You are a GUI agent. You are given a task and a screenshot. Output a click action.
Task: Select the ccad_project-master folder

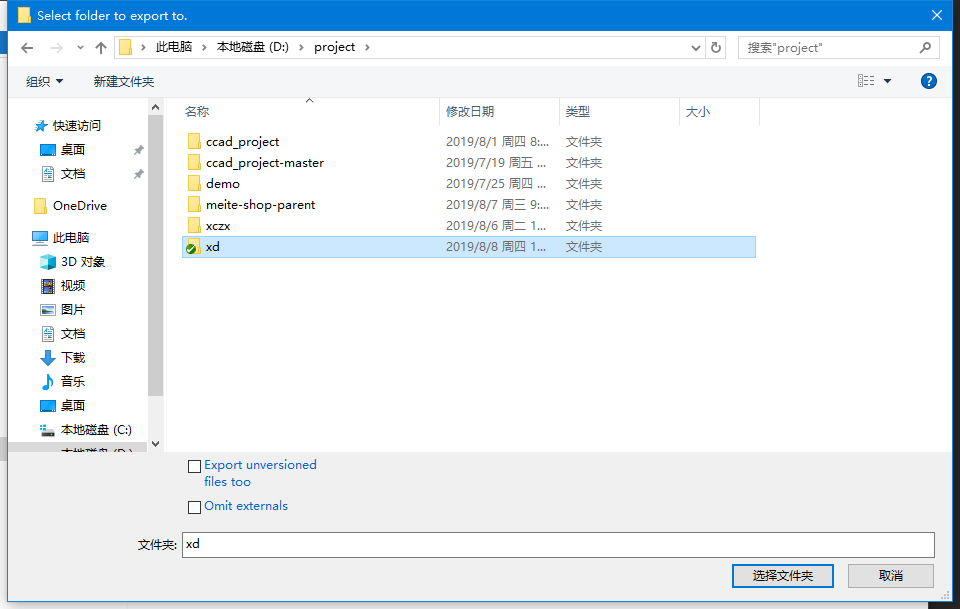coord(264,163)
